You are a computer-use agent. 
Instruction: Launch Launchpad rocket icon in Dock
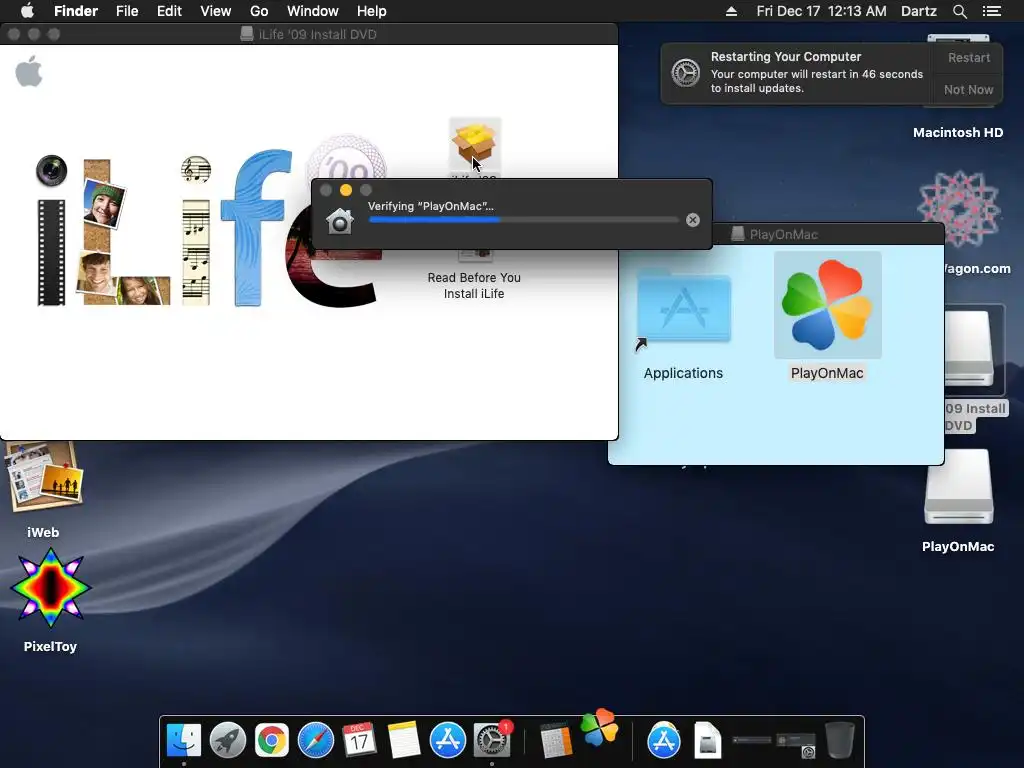[227, 740]
